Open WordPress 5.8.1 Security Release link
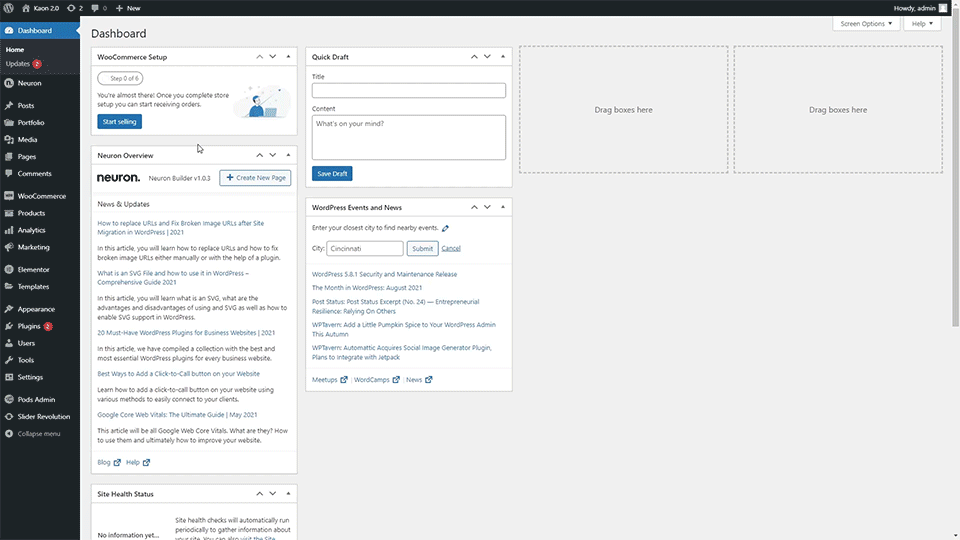The image size is (960, 540). 384,274
